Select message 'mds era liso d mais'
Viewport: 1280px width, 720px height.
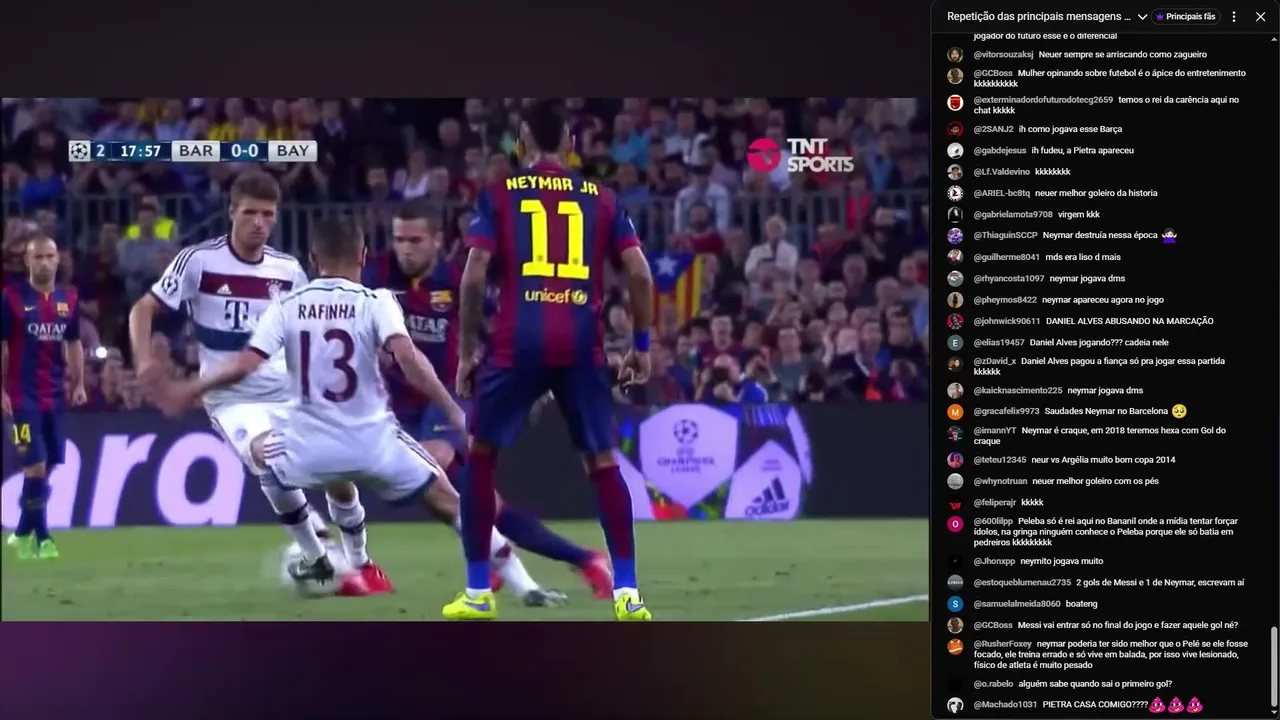pyautogui.click(x=1085, y=257)
